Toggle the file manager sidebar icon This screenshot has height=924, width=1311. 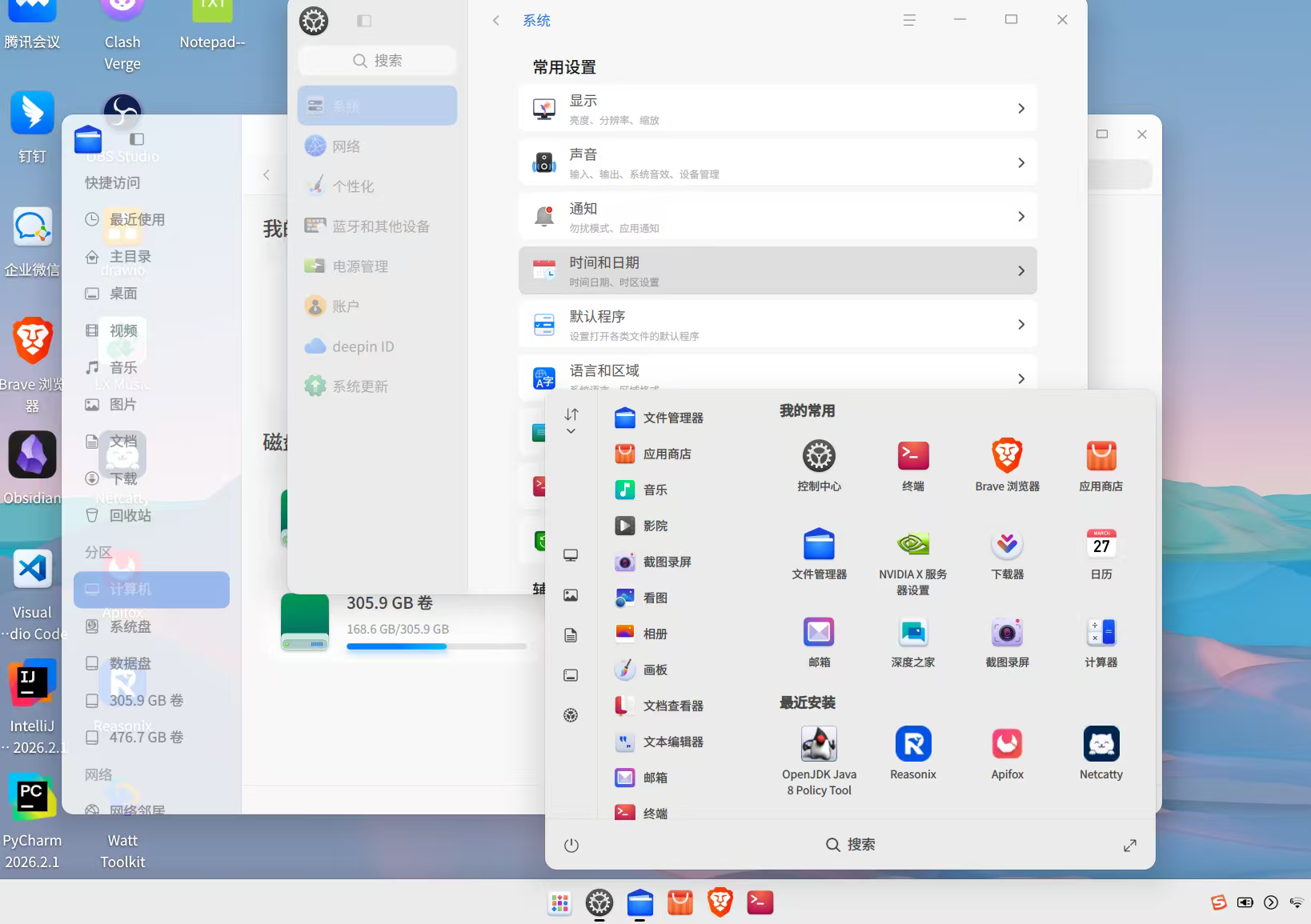coord(137,139)
